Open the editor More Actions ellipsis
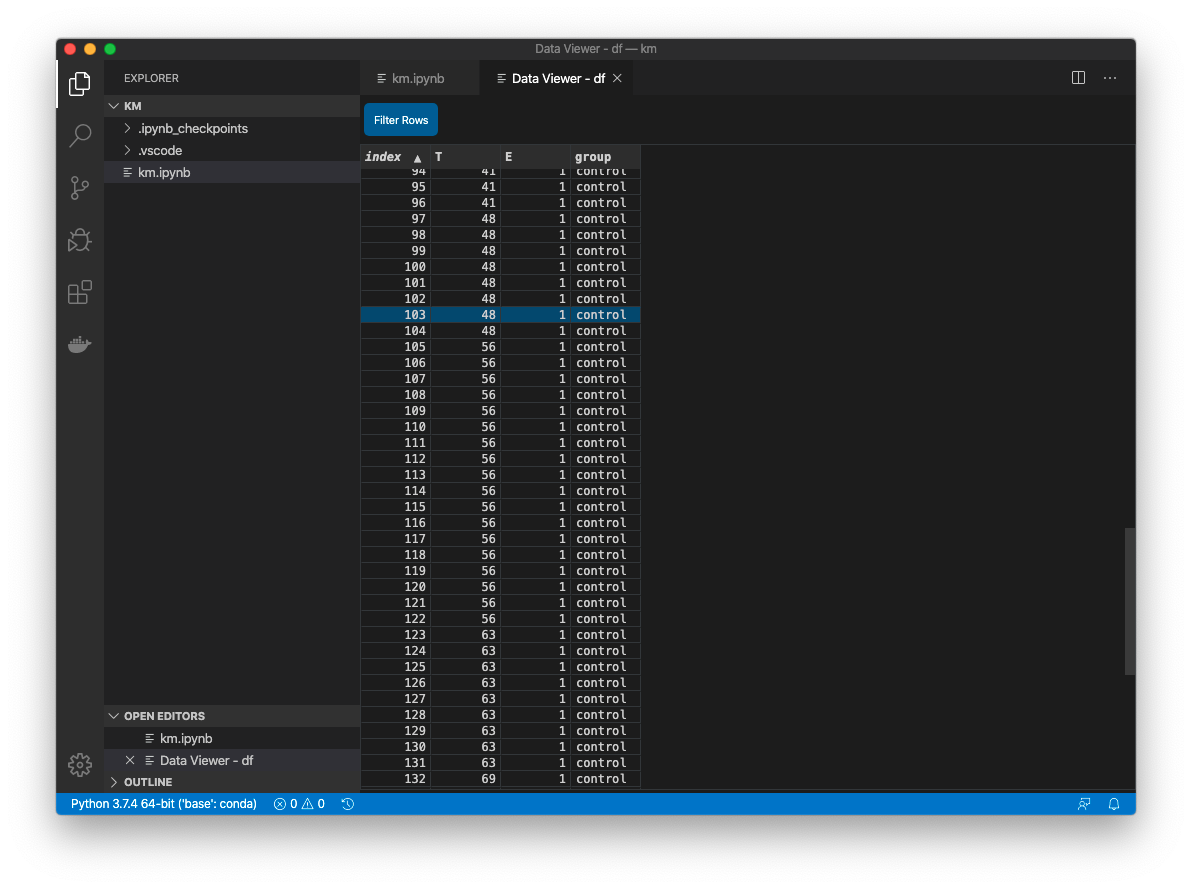Screen dimensions: 1192x889 pyautogui.click(x=1110, y=78)
